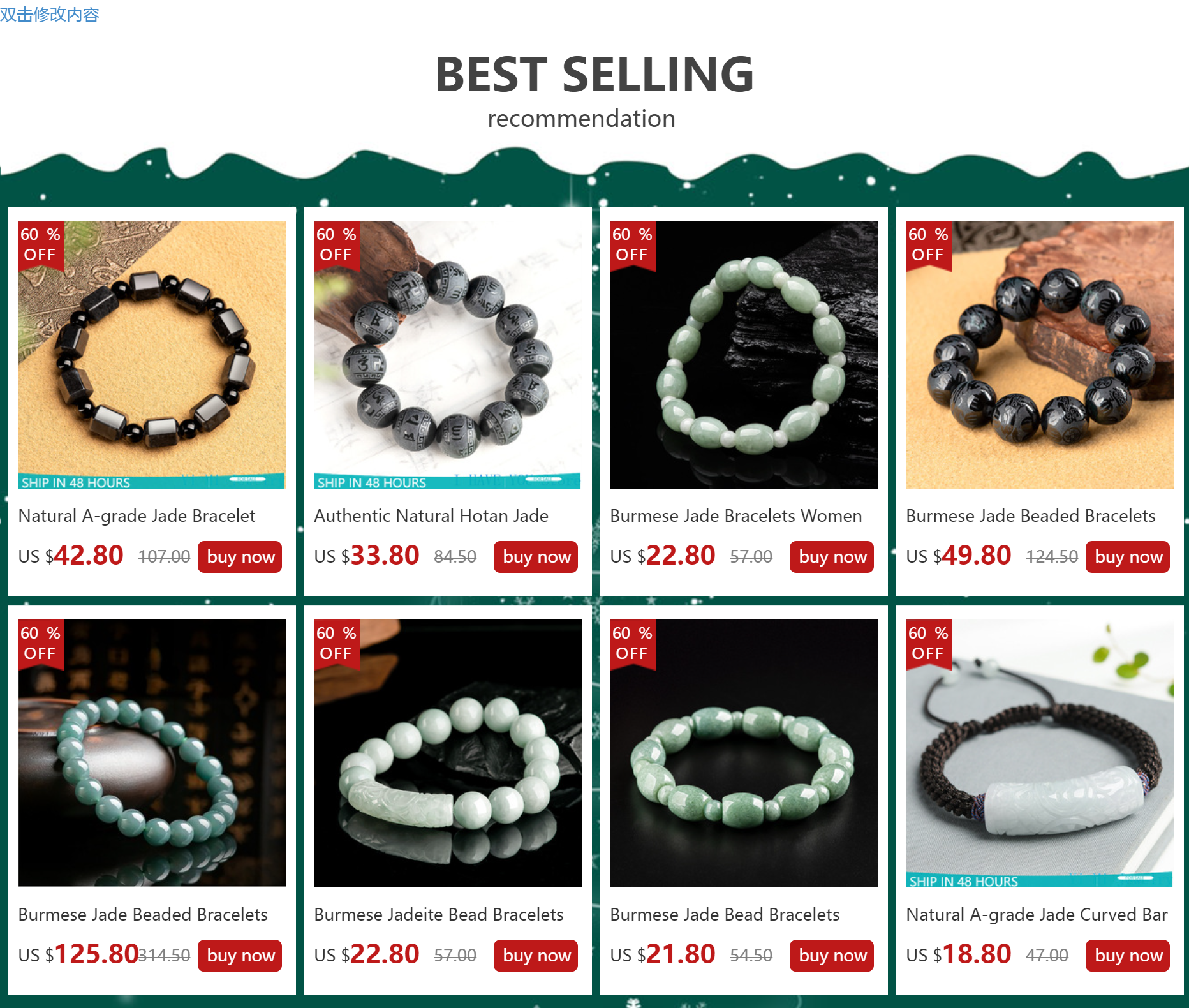Open the green oval bead bracelet photo
Viewport: 1189px width, 1008px height.
[x=744, y=355]
